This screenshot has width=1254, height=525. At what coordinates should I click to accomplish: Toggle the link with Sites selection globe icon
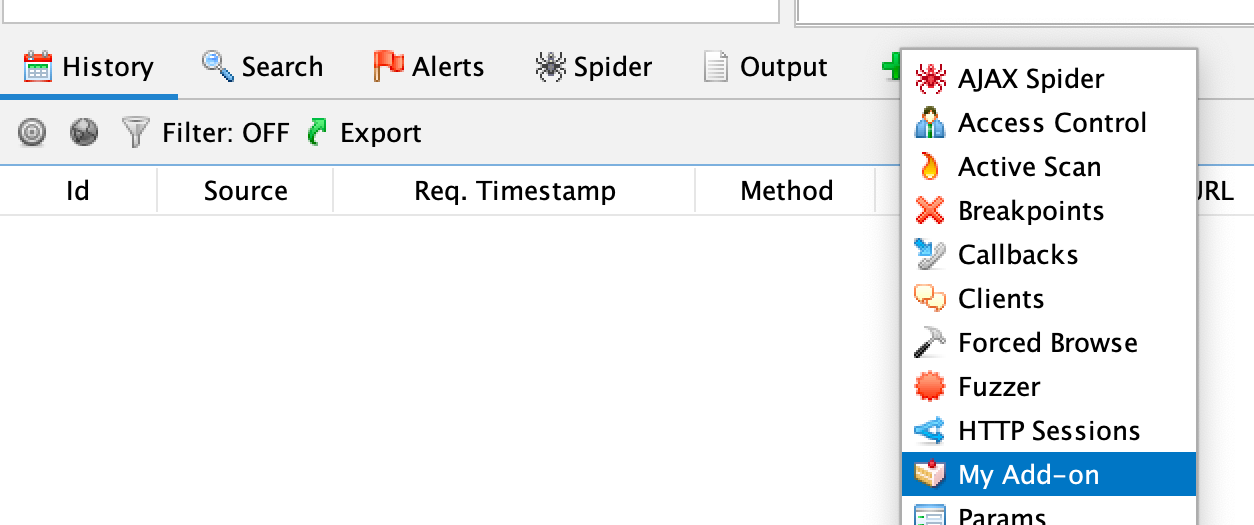click(84, 133)
